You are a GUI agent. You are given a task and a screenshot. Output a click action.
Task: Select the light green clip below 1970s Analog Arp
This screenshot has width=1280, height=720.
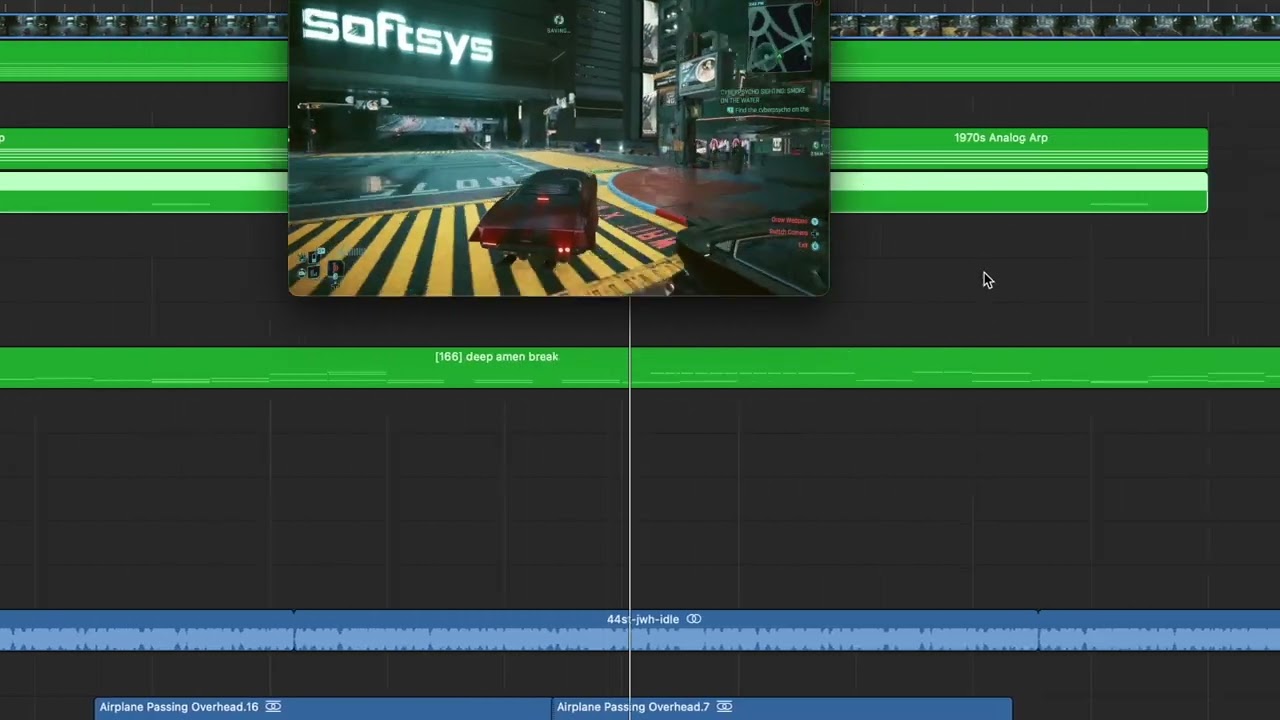[1018, 192]
